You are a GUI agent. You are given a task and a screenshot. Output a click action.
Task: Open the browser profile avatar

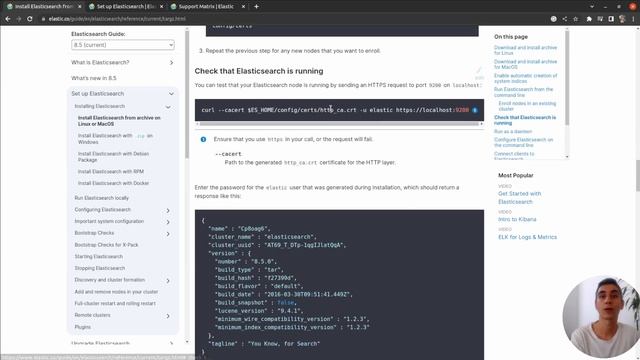click(x=622, y=19)
